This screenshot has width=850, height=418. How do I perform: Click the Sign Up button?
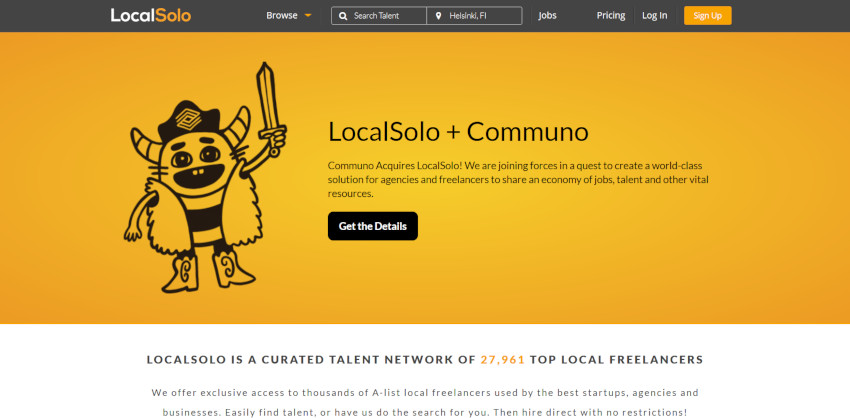(707, 16)
